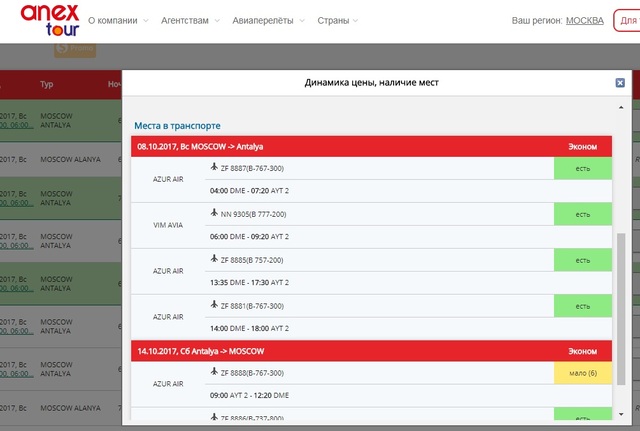Click flight NN 9305(B 777-200) text
The height and width of the screenshot is (431, 640).
[253, 214]
